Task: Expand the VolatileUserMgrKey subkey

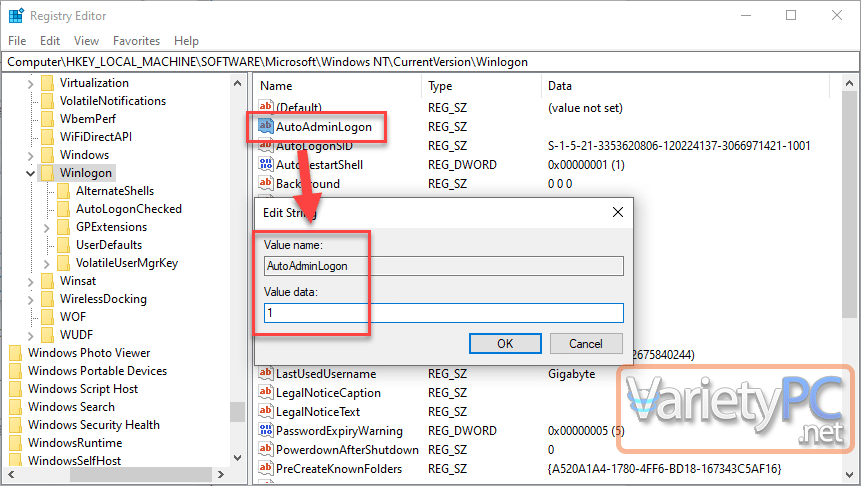Action: click(47, 264)
